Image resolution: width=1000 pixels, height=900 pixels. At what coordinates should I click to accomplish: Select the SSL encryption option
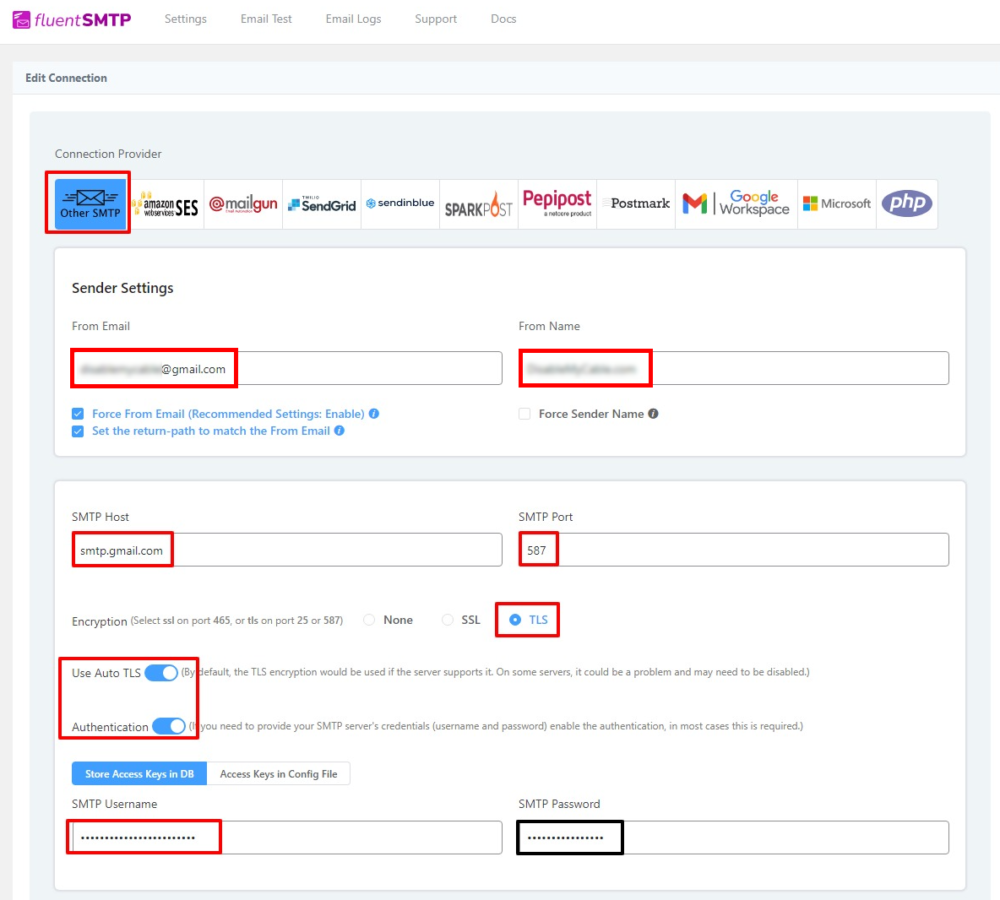click(x=447, y=619)
